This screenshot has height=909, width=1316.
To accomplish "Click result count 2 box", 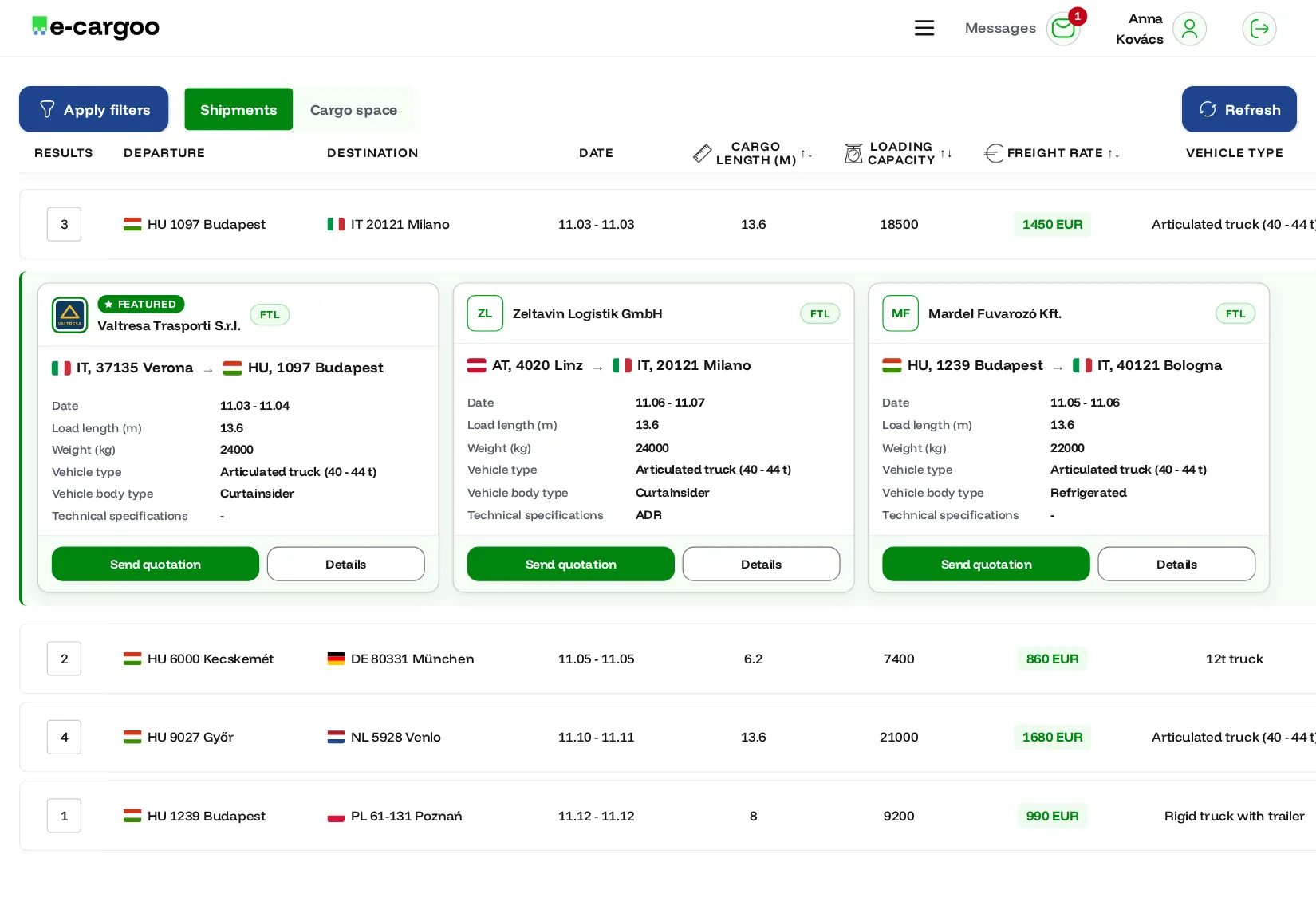I will 64,659.
